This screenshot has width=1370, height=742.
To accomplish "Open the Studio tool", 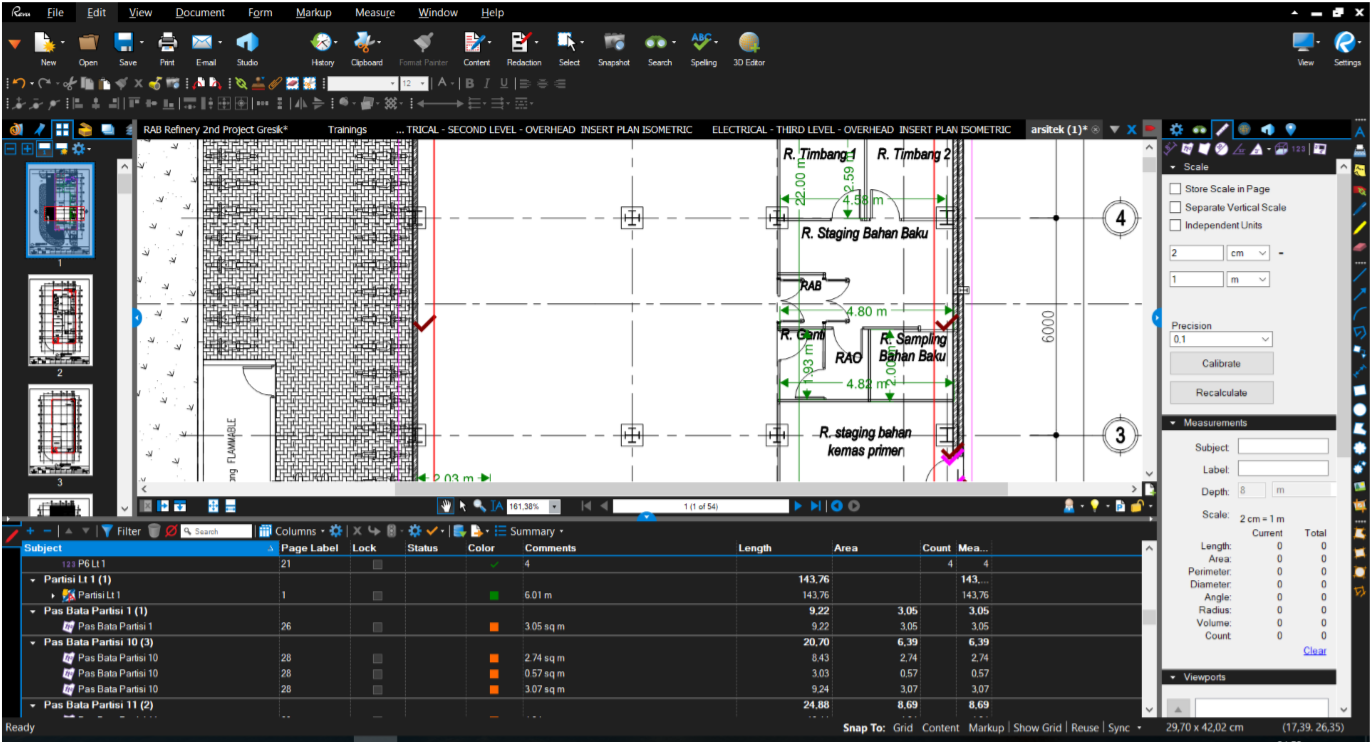I will coord(247,43).
